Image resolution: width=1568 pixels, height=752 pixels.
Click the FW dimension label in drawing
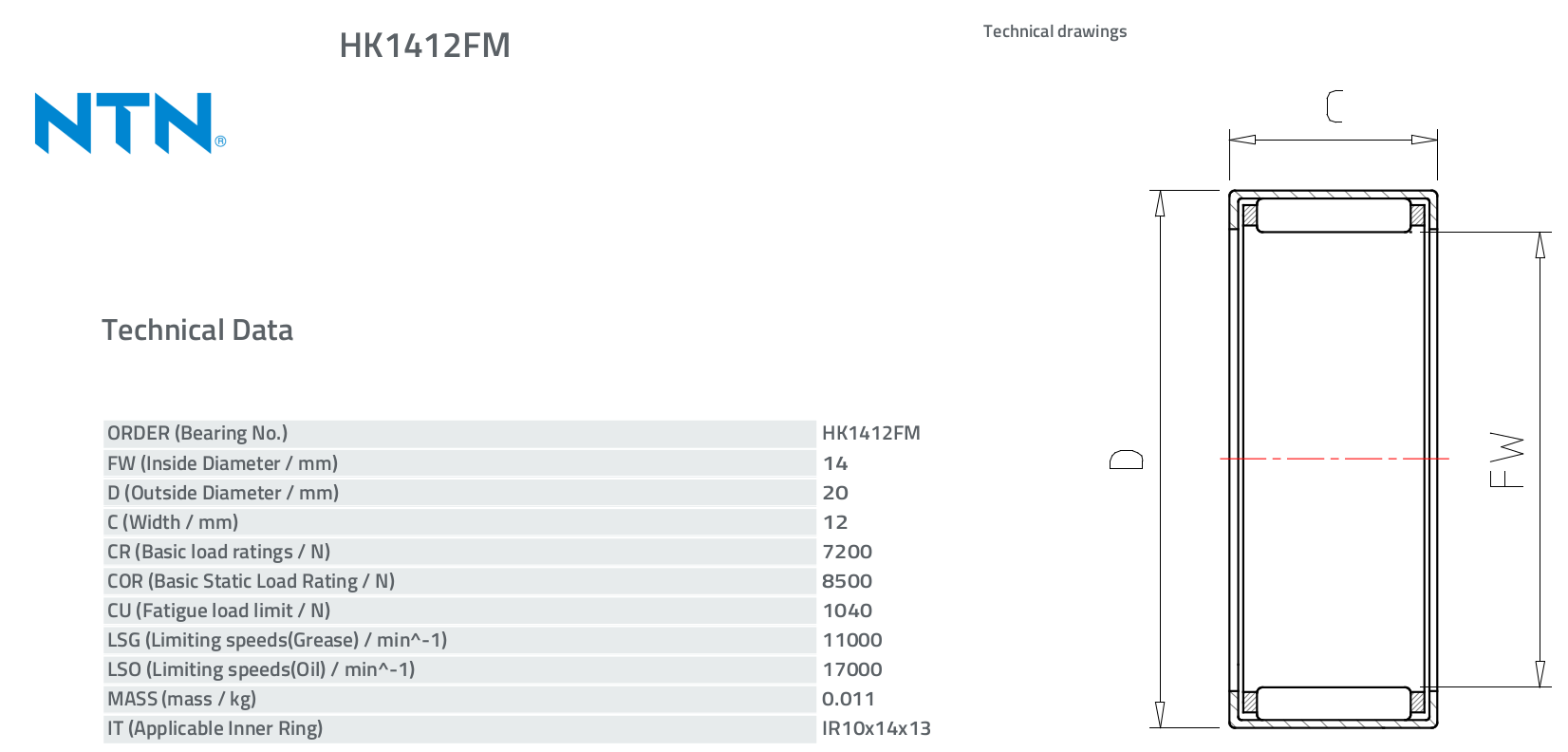(x=1506, y=460)
